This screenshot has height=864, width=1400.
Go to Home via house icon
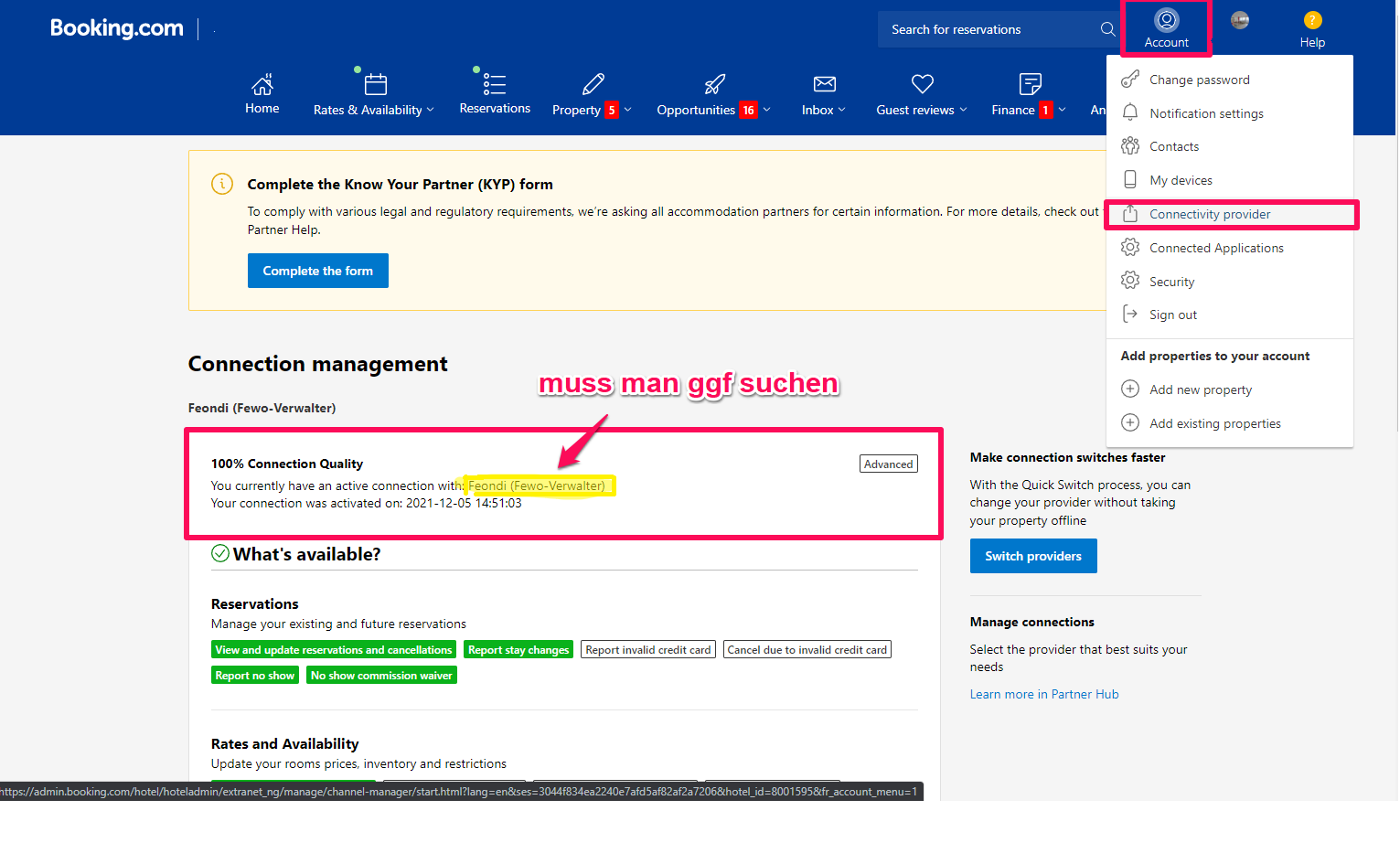[x=262, y=85]
